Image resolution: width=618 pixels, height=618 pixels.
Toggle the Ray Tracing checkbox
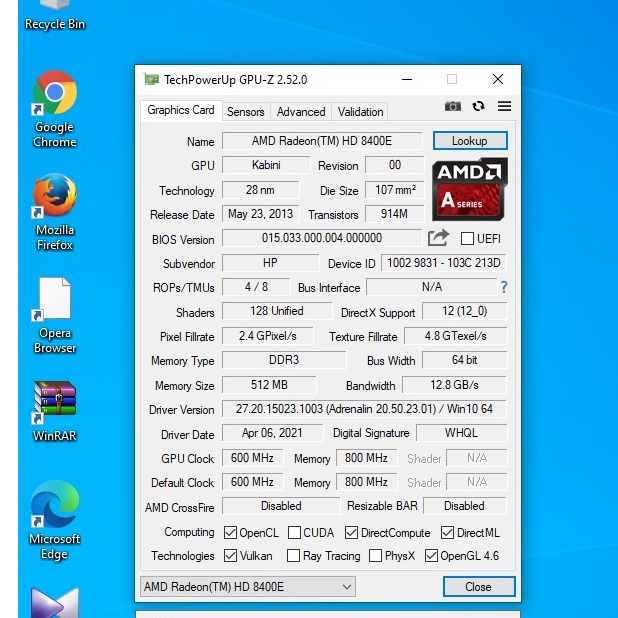[293, 556]
